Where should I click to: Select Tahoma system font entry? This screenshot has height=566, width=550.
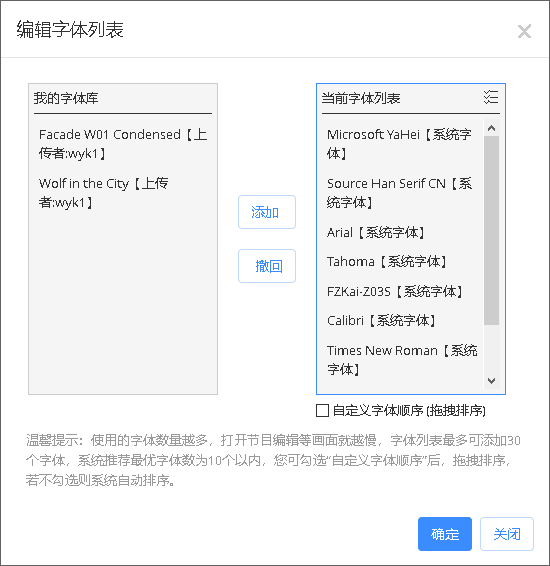(402, 262)
